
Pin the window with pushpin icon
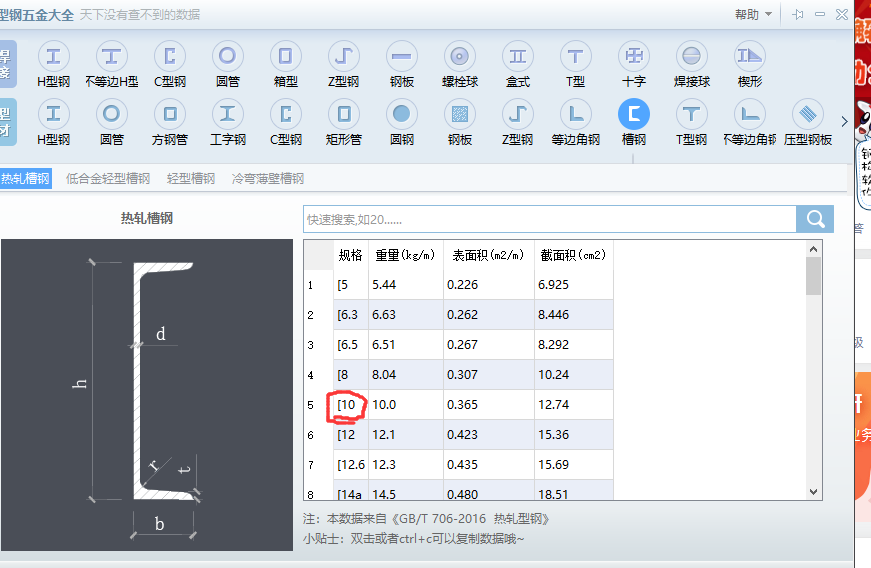click(x=798, y=14)
